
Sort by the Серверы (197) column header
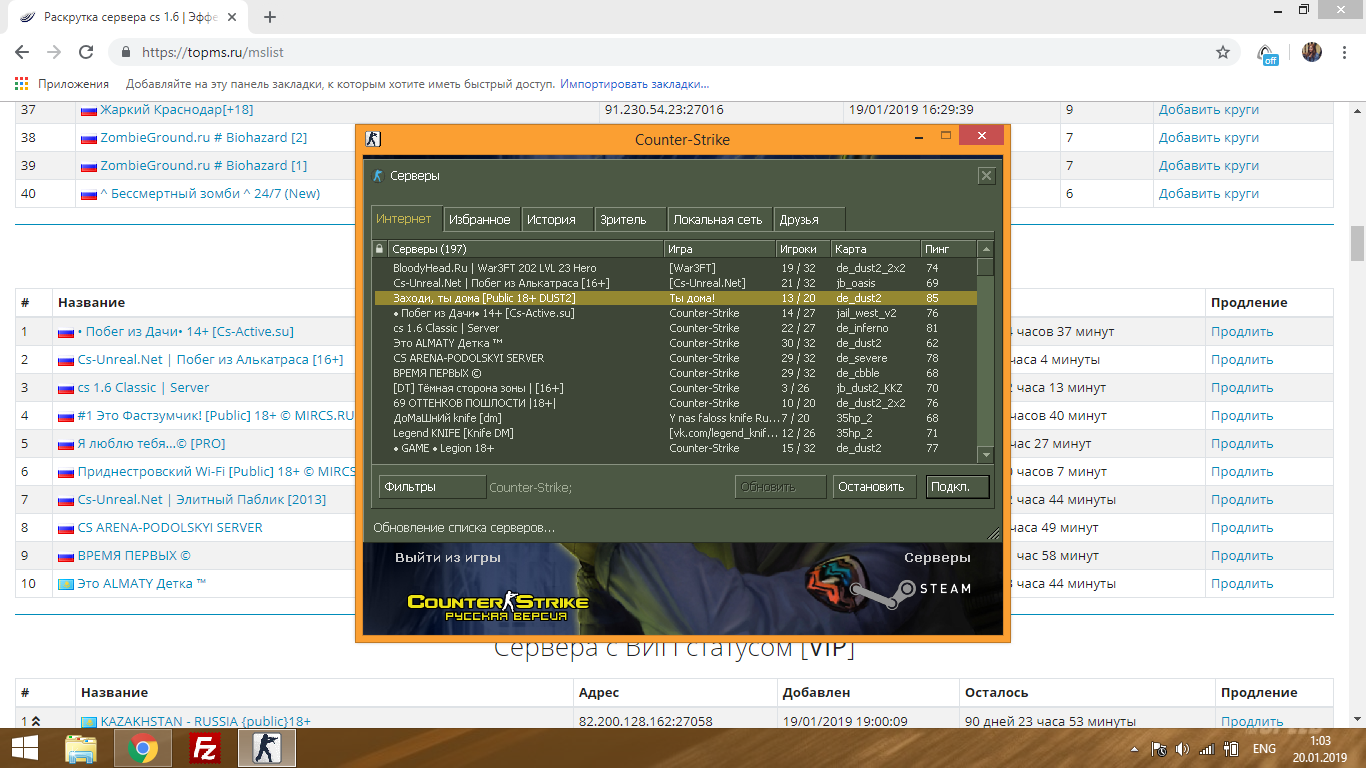(x=526, y=249)
